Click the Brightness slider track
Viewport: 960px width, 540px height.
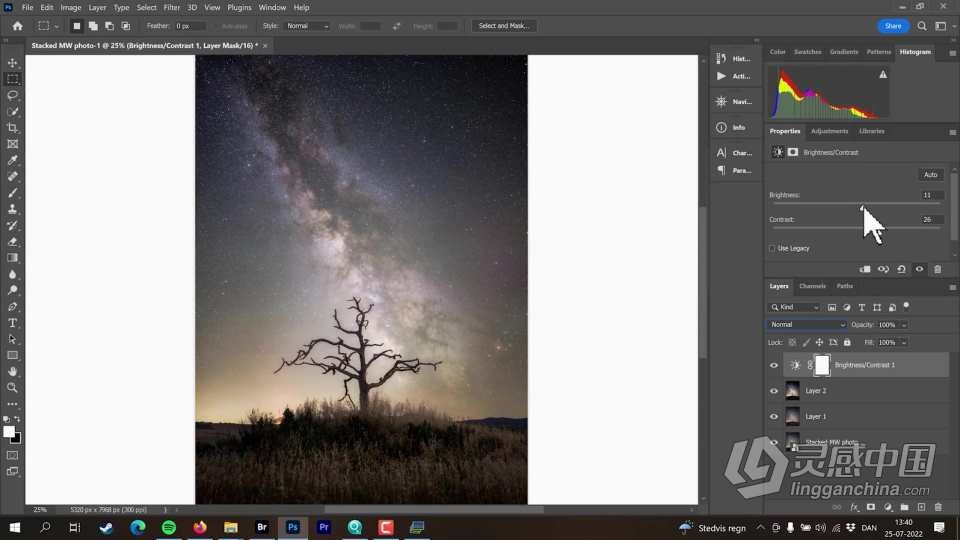click(x=857, y=204)
